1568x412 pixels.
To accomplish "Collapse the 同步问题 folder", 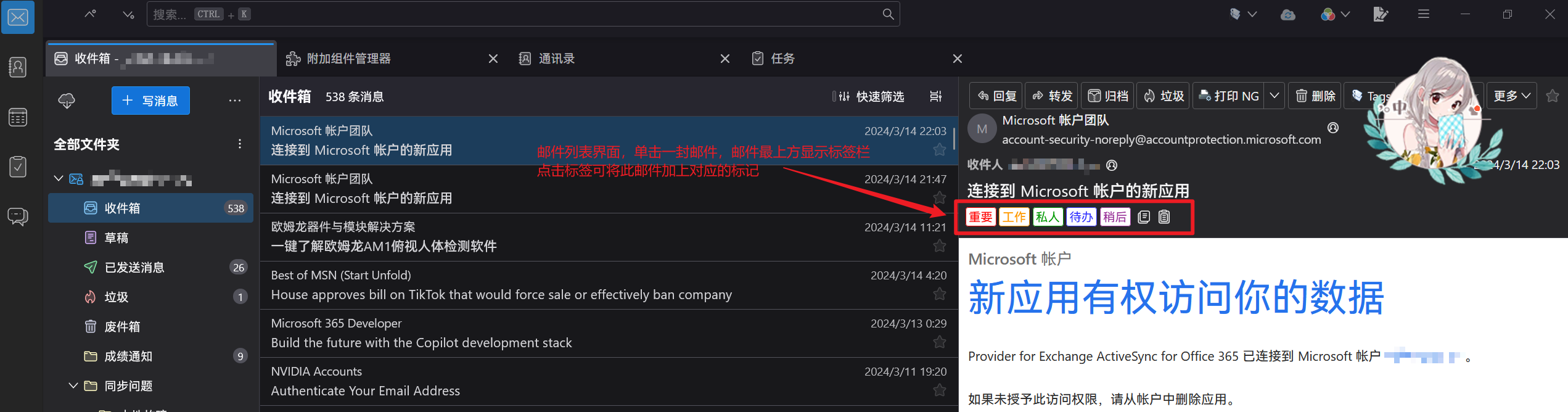I will coord(73,385).
